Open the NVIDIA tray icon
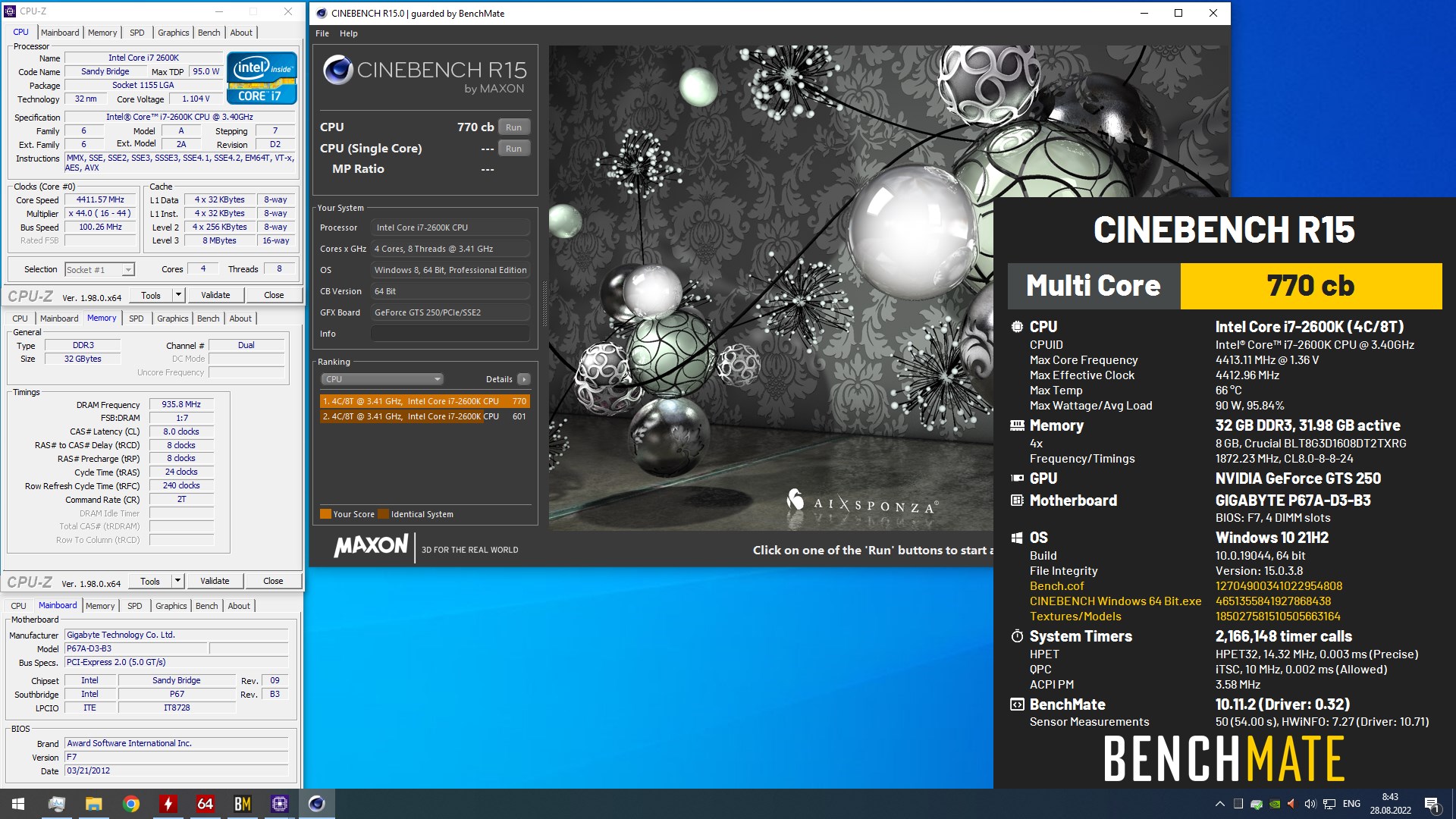Screen dimensions: 1456x819 click(x=1274, y=804)
